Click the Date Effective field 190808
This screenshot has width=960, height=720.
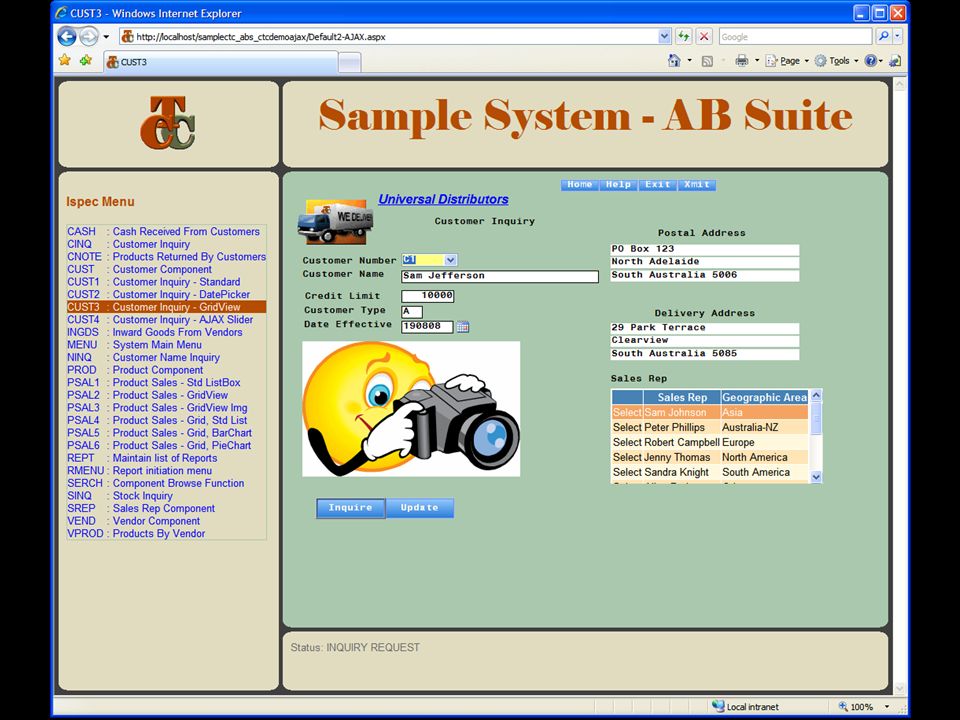point(427,326)
